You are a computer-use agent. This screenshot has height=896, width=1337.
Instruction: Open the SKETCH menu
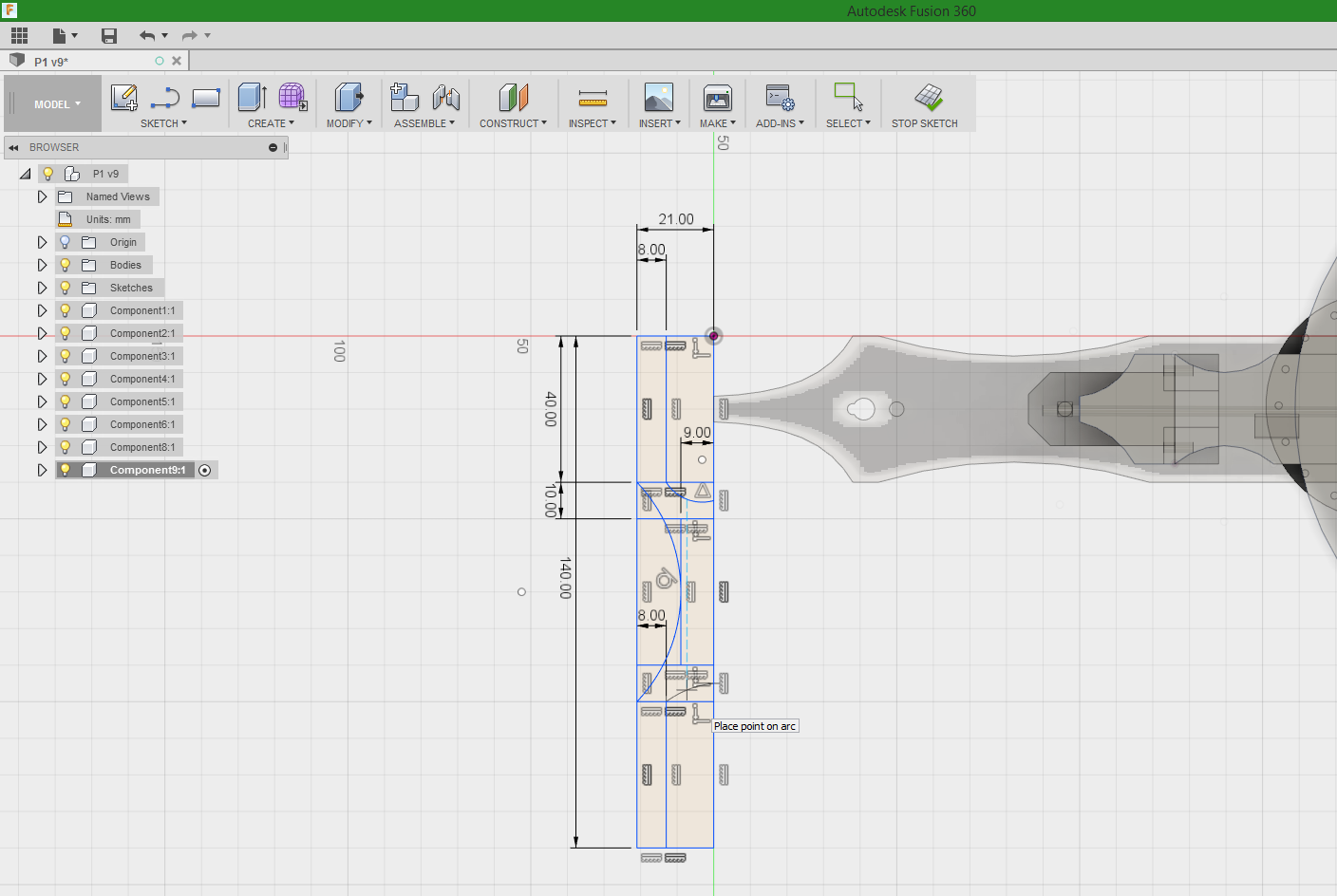coord(163,123)
